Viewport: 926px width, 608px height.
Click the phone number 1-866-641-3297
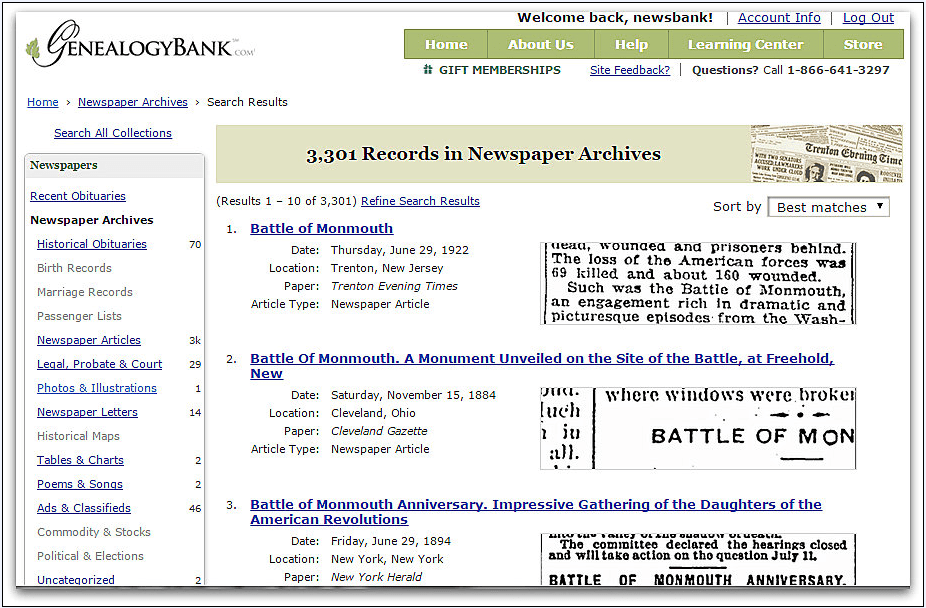click(838, 70)
